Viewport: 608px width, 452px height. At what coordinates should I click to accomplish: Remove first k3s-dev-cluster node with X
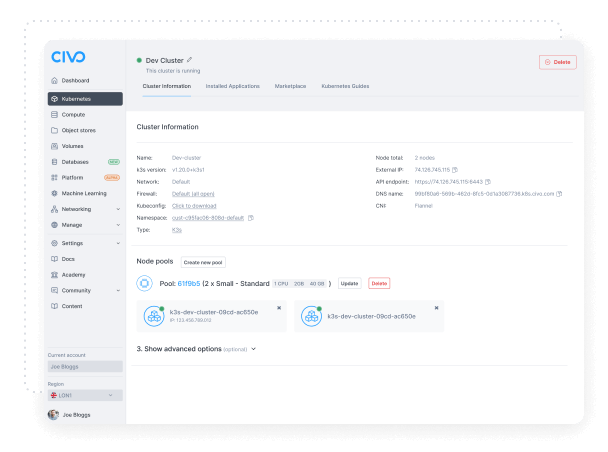click(x=279, y=308)
